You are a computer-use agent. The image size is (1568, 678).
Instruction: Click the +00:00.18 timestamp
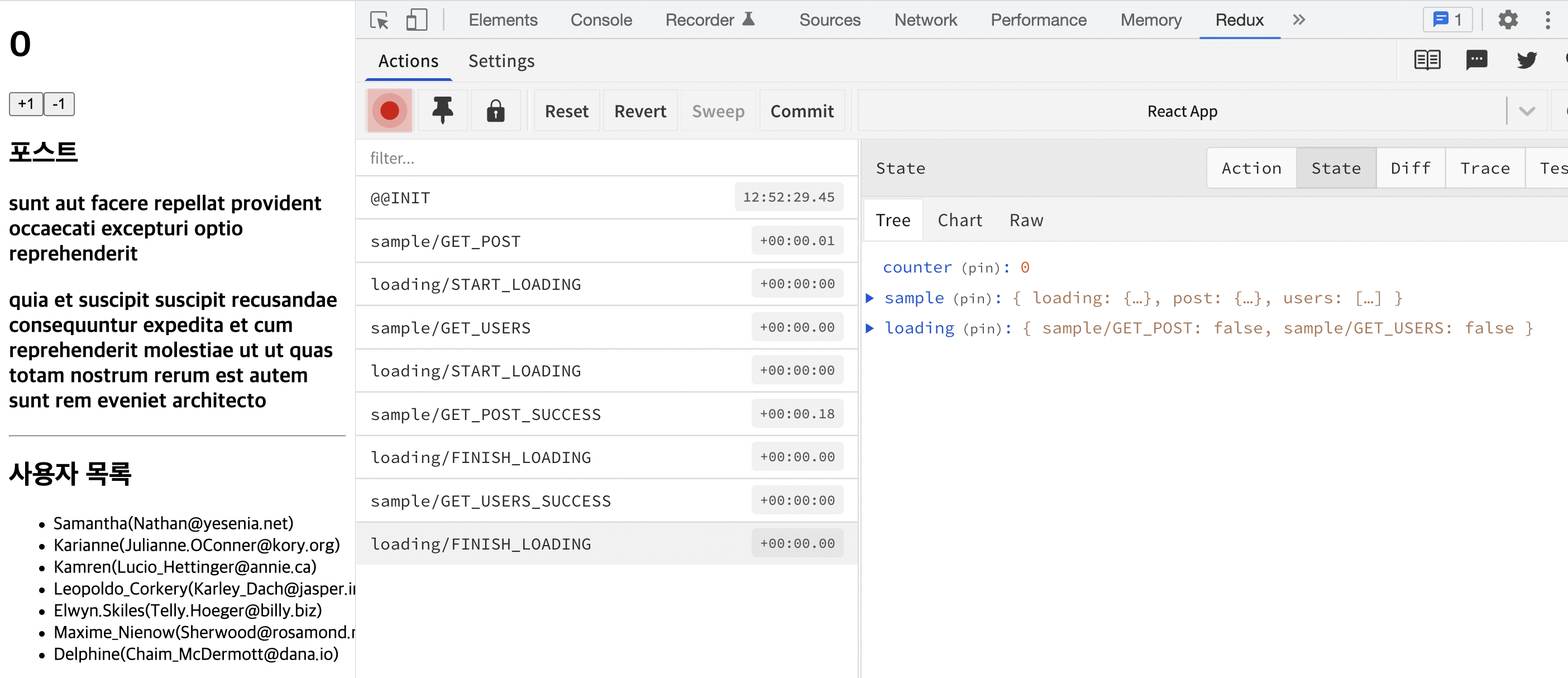tap(797, 413)
